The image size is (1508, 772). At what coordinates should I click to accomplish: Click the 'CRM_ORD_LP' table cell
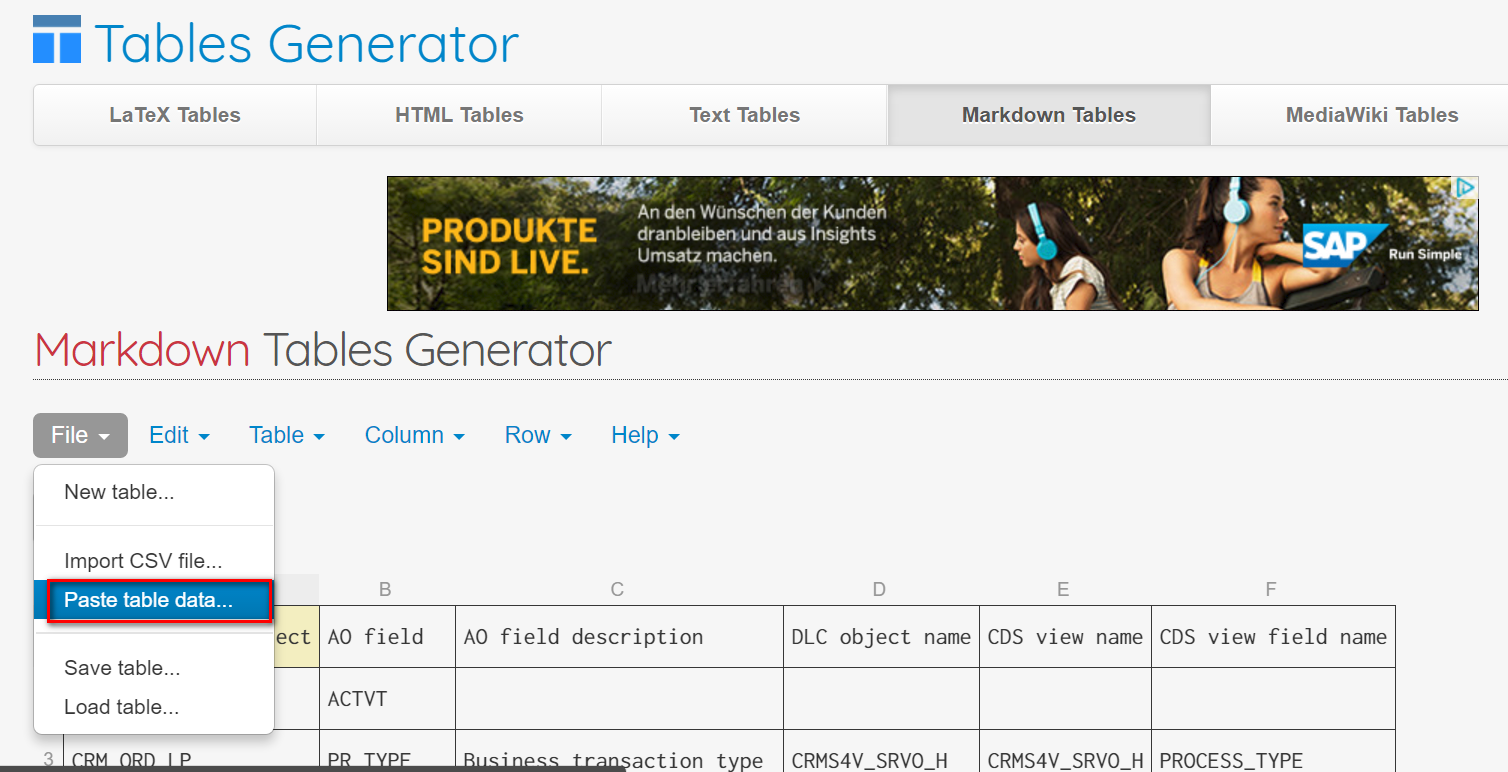coord(191,752)
